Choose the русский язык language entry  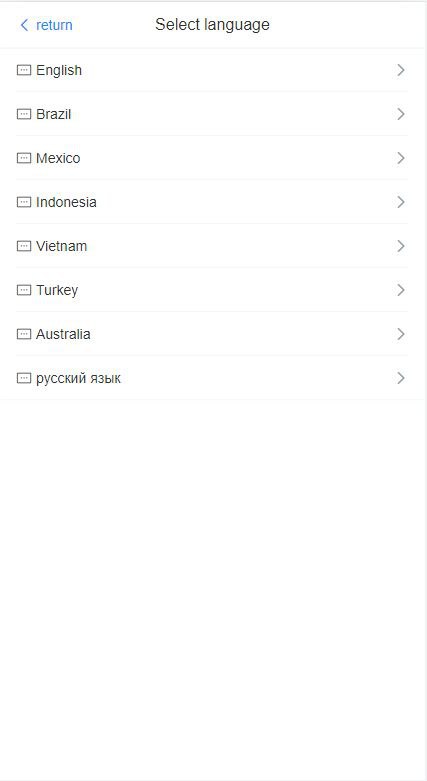(212, 378)
